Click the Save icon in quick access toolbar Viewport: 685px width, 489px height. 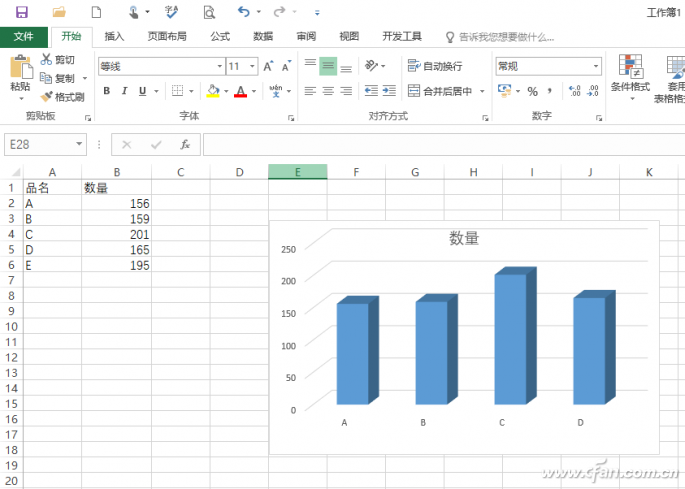[22, 12]
